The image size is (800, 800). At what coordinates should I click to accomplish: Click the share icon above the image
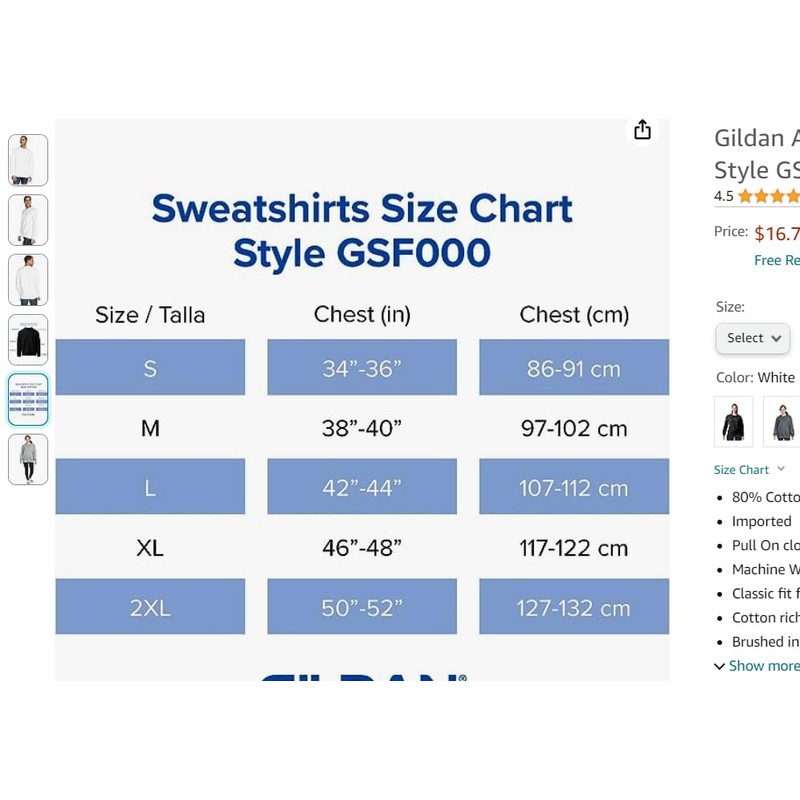coord(642,130)
